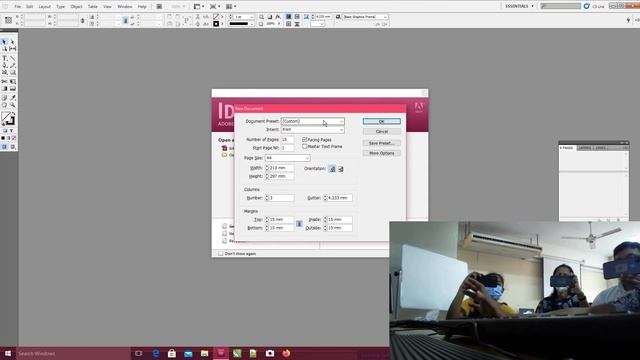The image size is (640, 360).
Task: Open the Edge browser from taskbar
Action: pos(156,353)
